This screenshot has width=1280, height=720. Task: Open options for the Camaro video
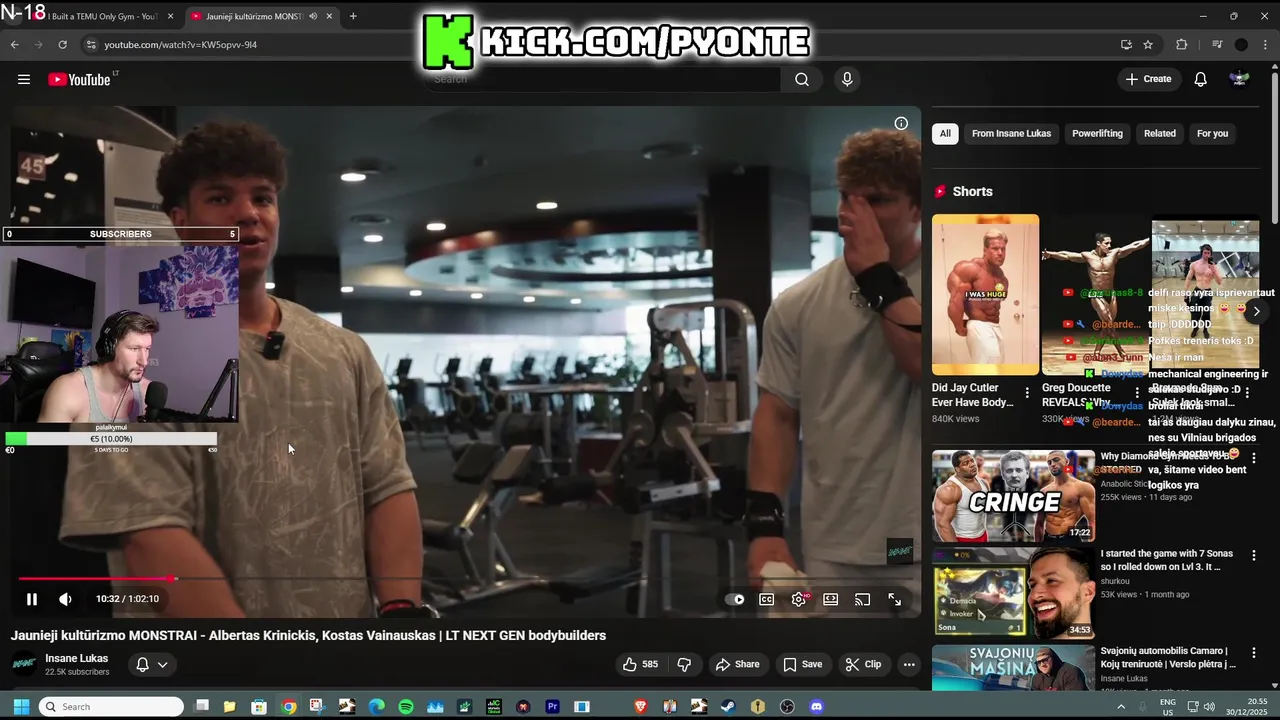(1254, 652)
